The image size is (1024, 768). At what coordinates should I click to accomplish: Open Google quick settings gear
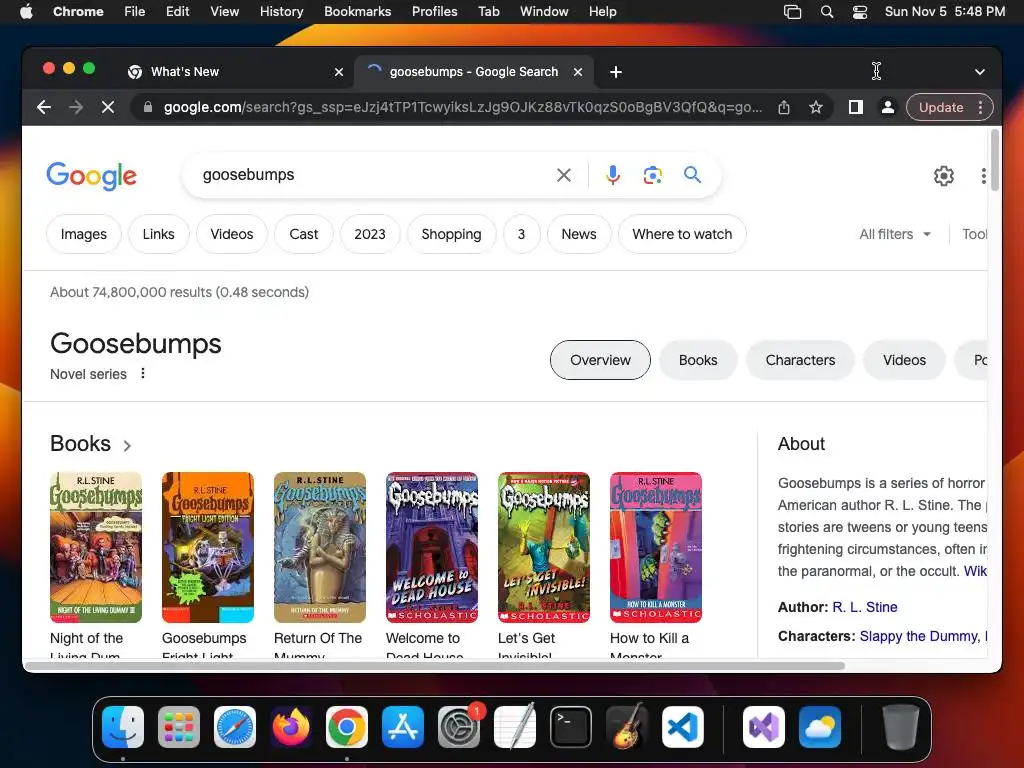[x=944, y=176]
